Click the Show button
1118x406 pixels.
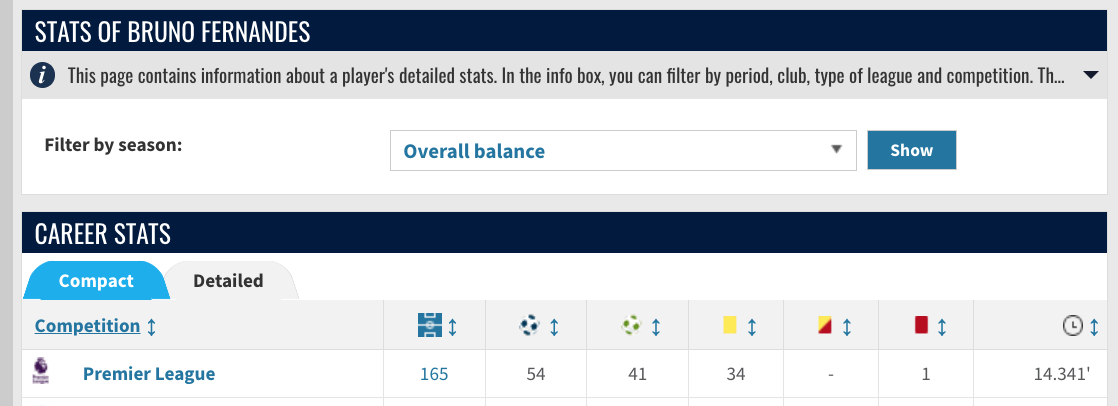[911, 150]
